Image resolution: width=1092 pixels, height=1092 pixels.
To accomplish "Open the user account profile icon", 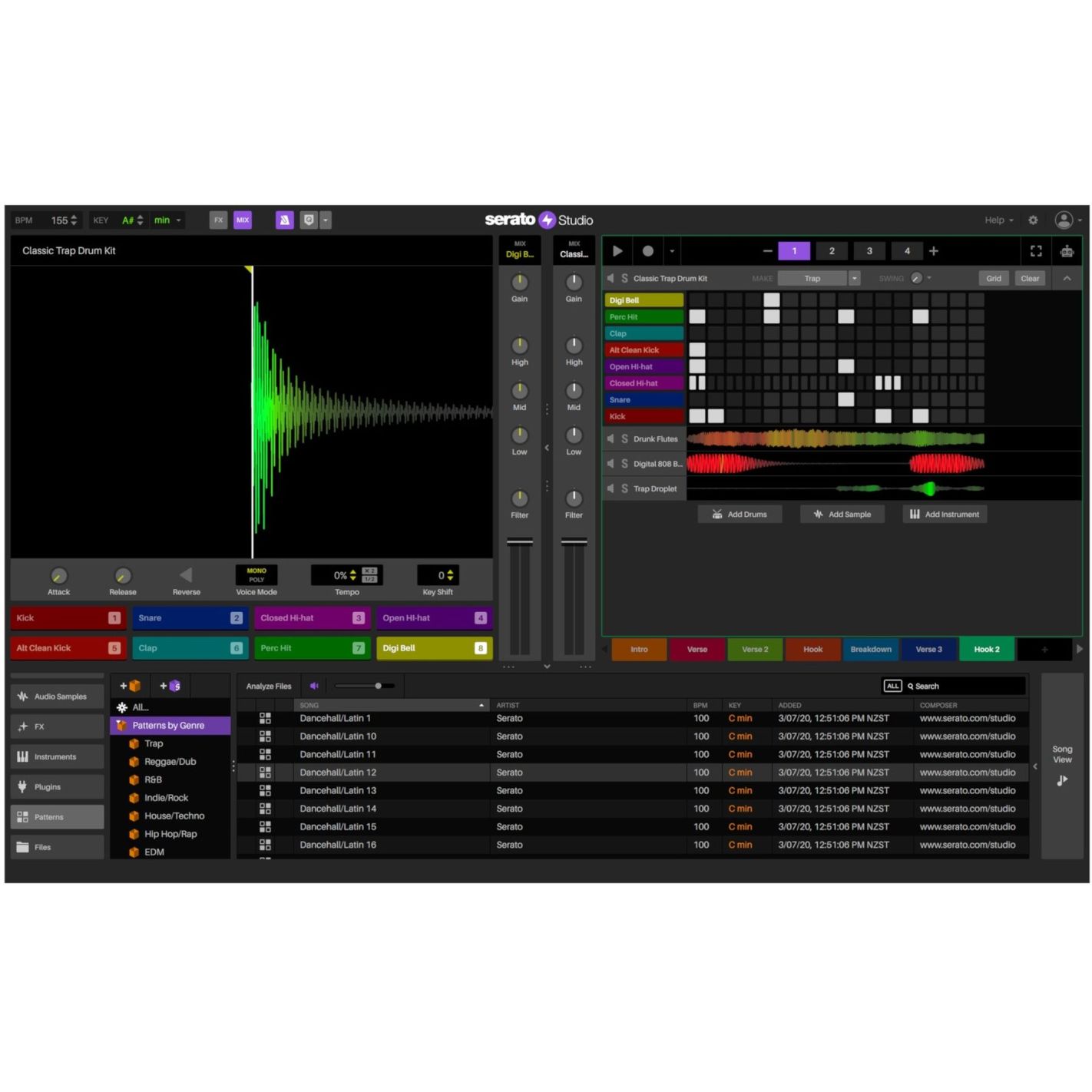I will 1064,220.
